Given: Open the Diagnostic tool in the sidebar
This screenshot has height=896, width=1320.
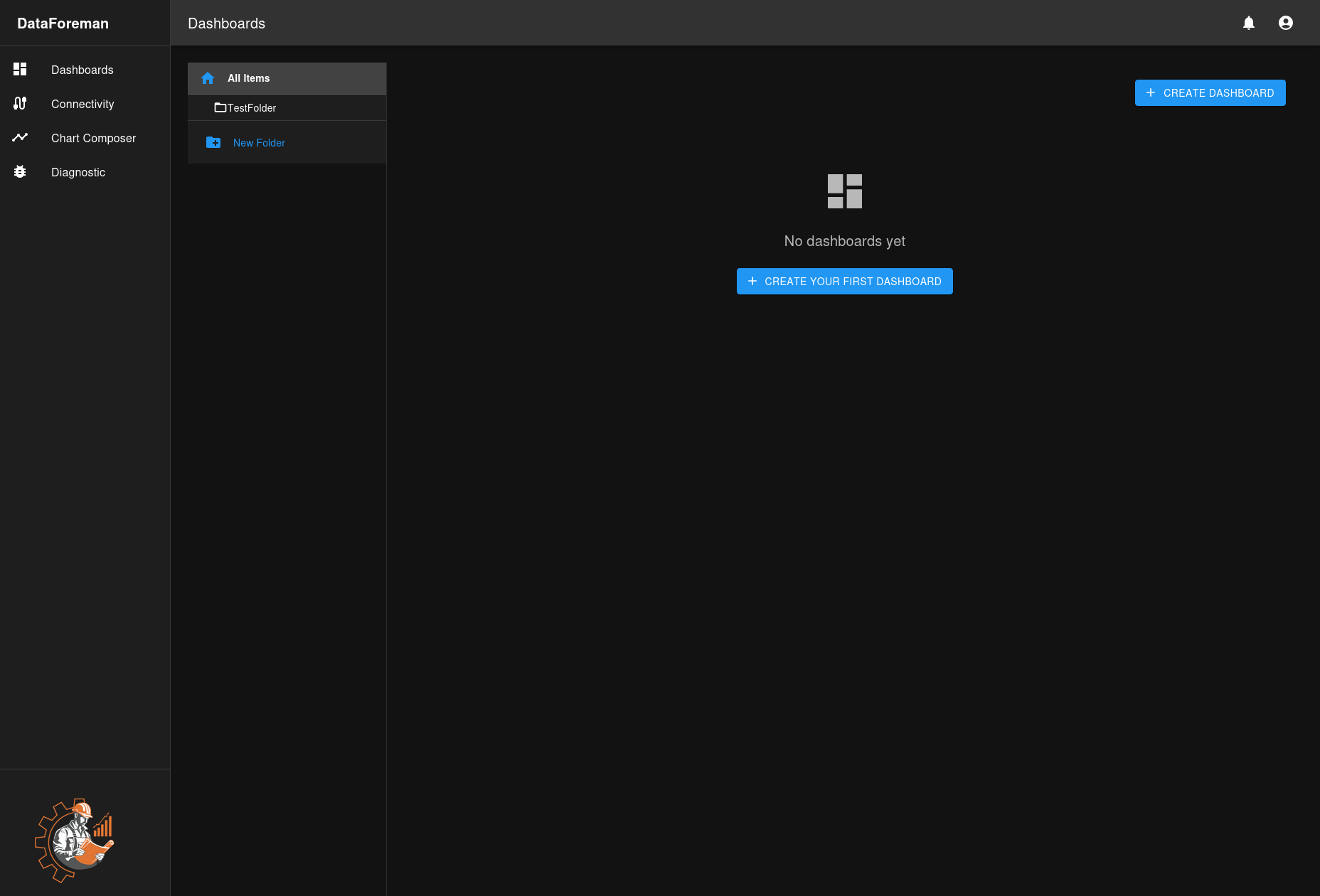Looking at the screenshot, I should [x=78, y=172].
